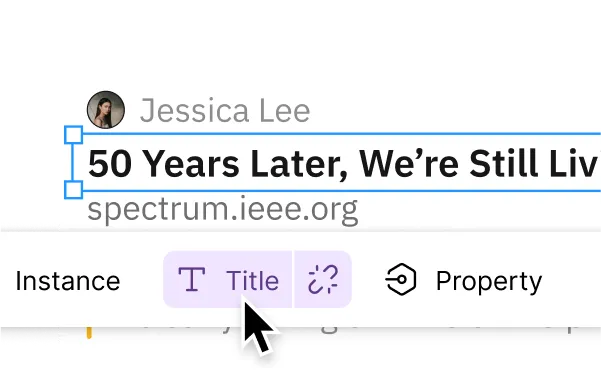Click the word Years in the headline
601x385 pixels.
pyautogui.click(x=192, y=164)
